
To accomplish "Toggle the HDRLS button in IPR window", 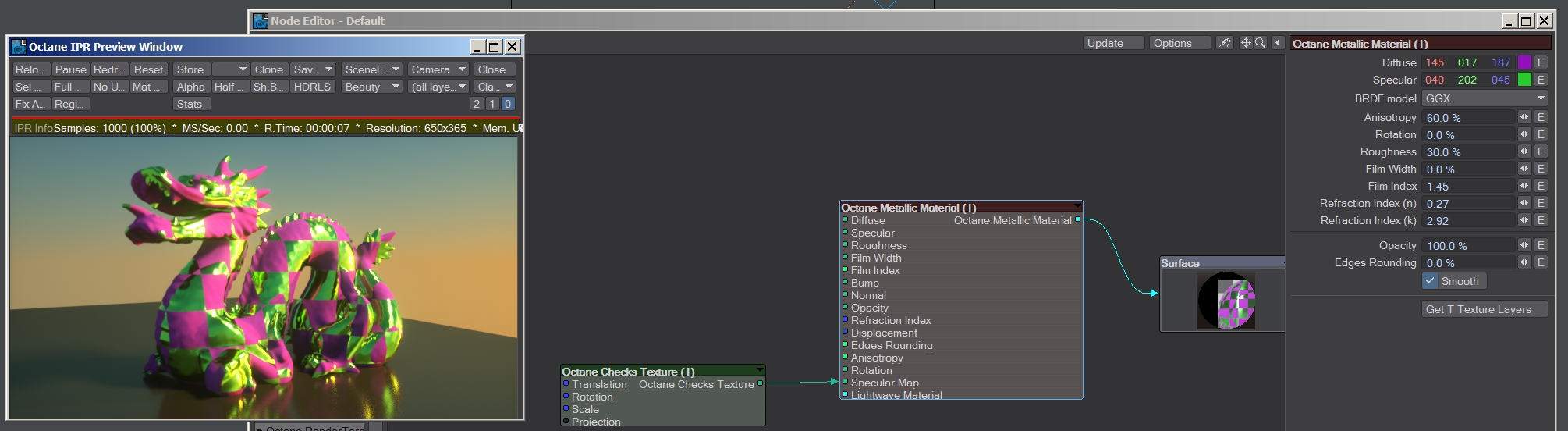I will 312,87.
